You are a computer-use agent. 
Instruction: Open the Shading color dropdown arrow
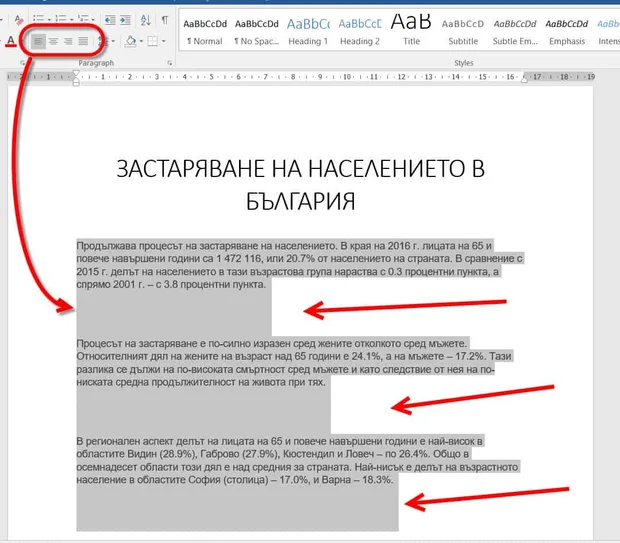[x=141, y=41]
